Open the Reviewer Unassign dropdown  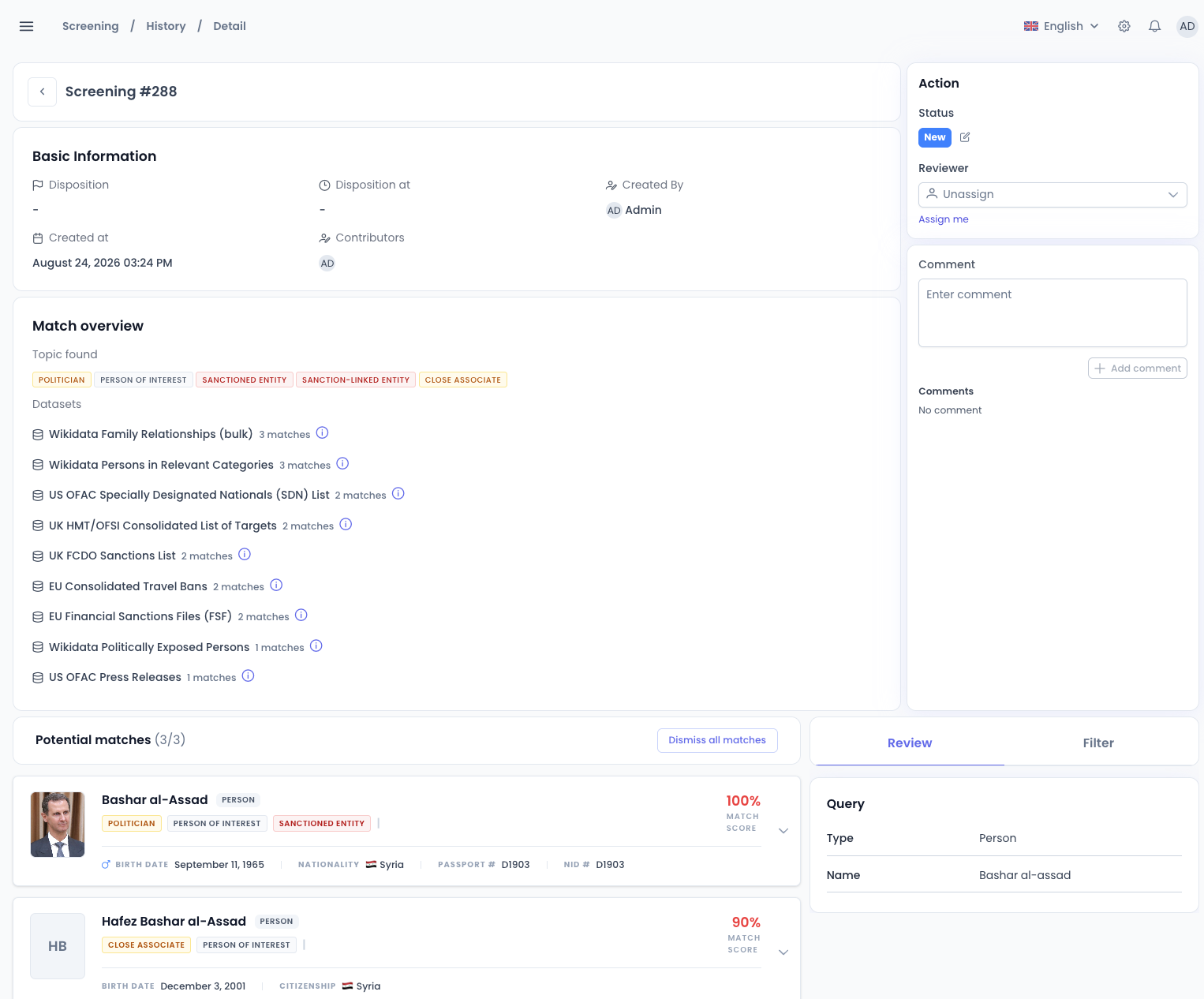point(1053,195)
